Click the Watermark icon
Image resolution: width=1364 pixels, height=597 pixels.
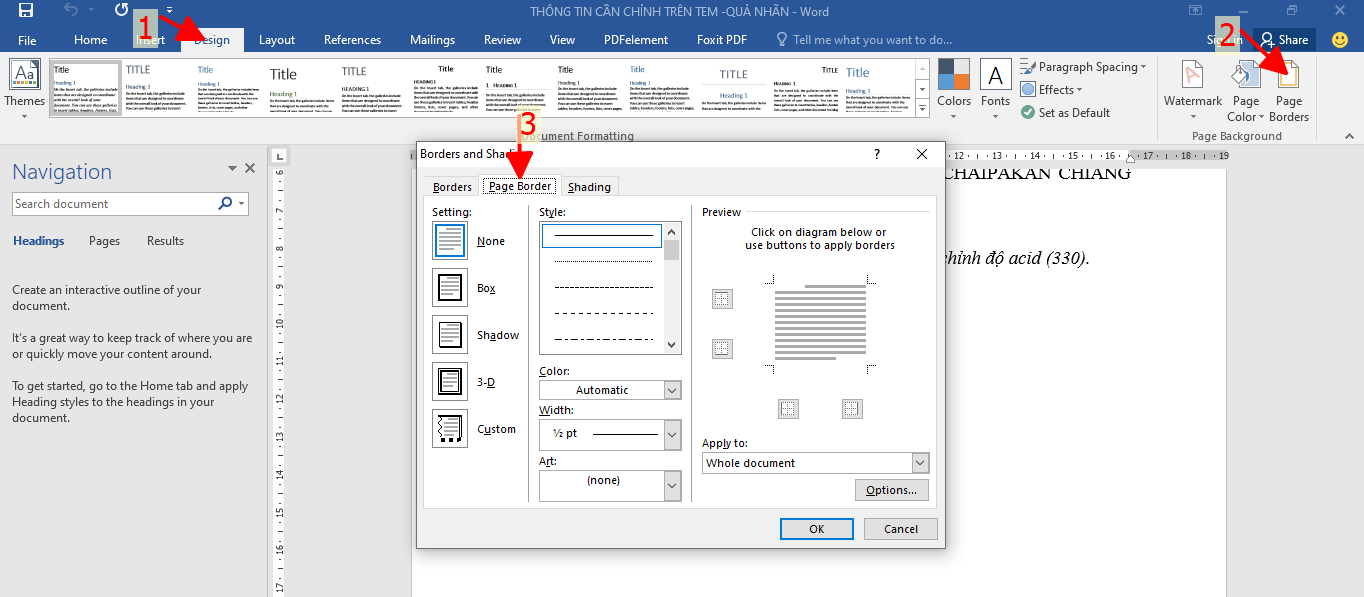pyautogui.click(x=1193, y=75)
